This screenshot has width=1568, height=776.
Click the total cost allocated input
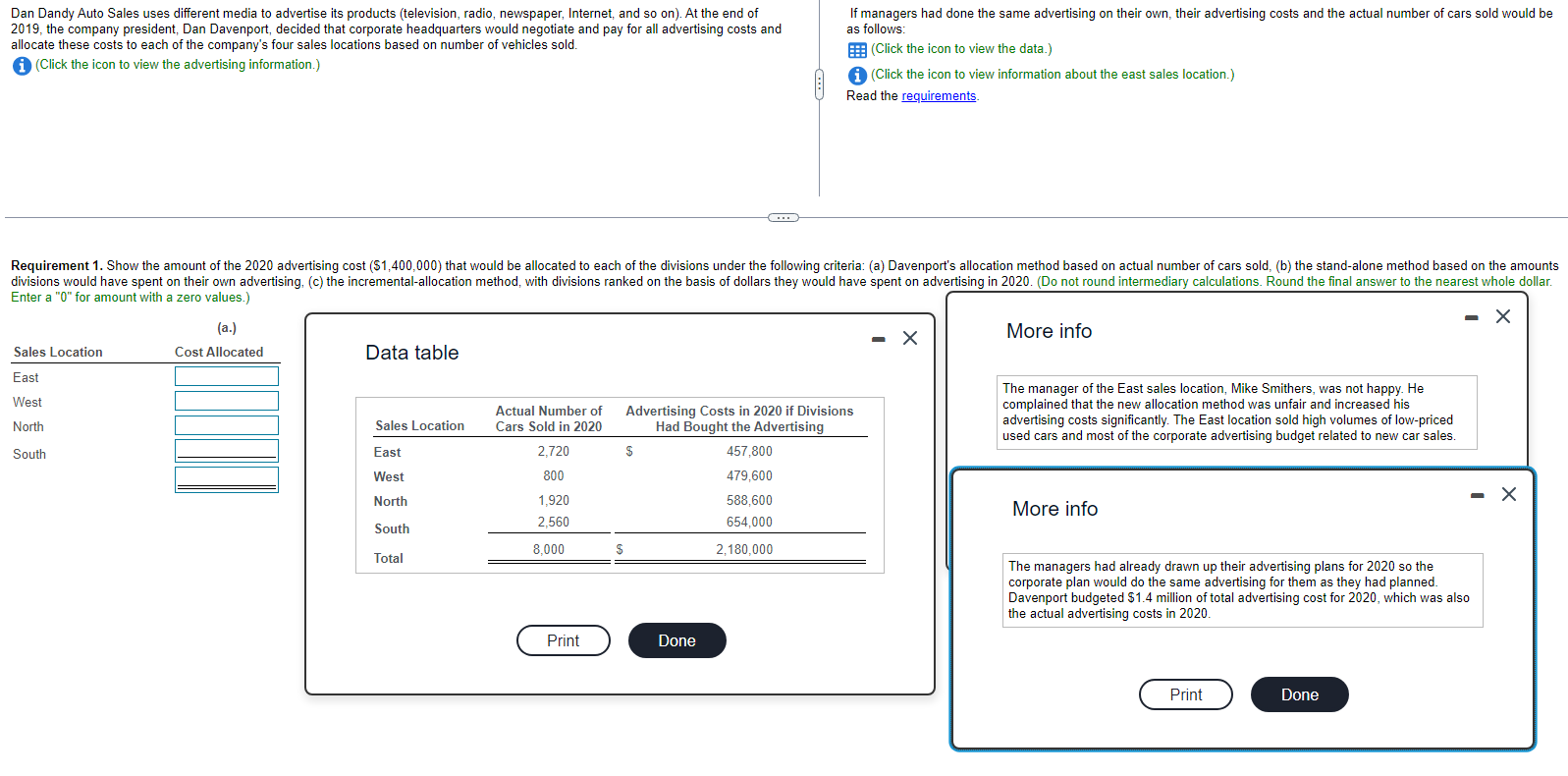click(x=227, y=479)
